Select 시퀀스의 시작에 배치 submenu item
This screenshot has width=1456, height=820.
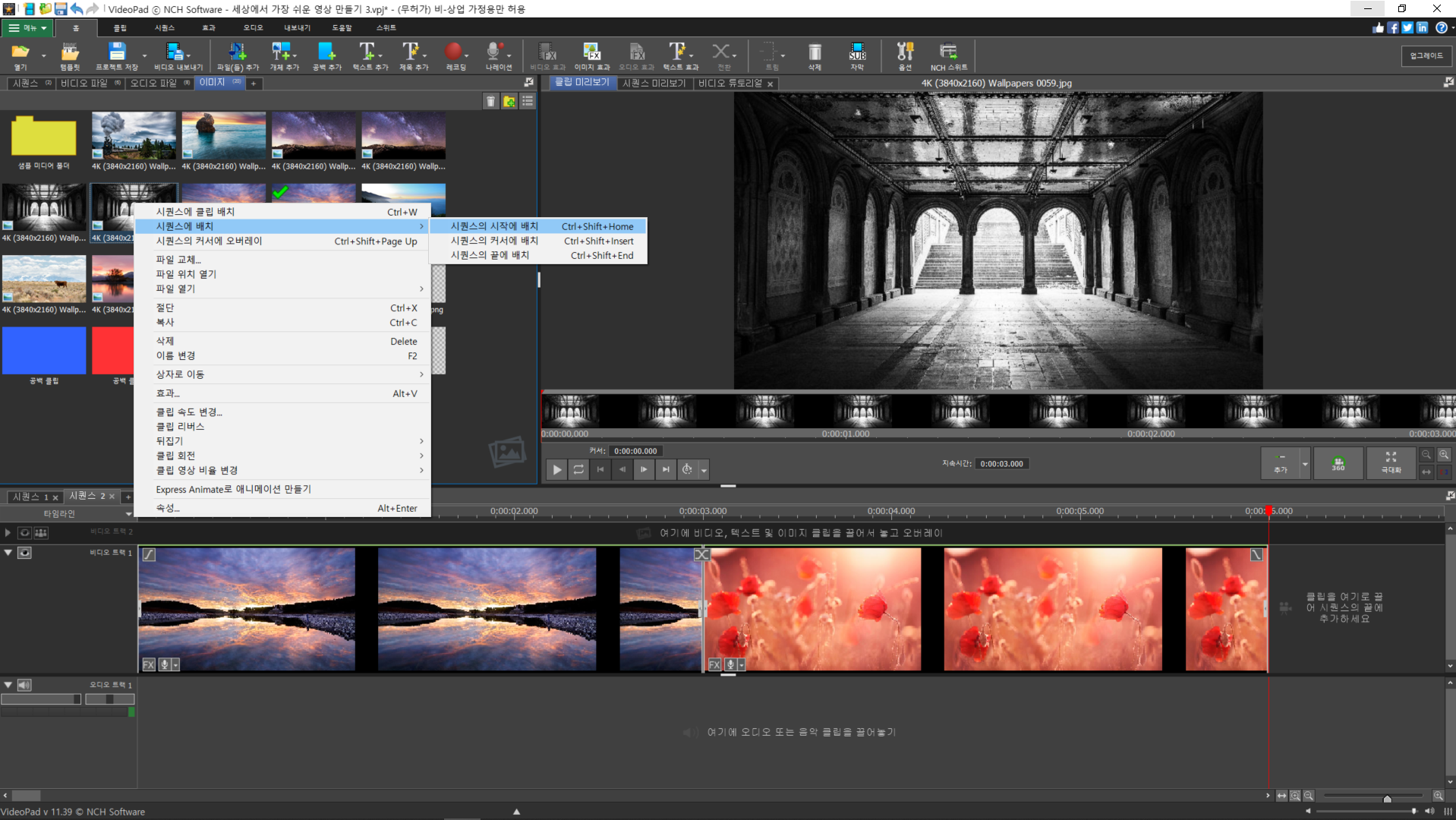click(538, 226)
